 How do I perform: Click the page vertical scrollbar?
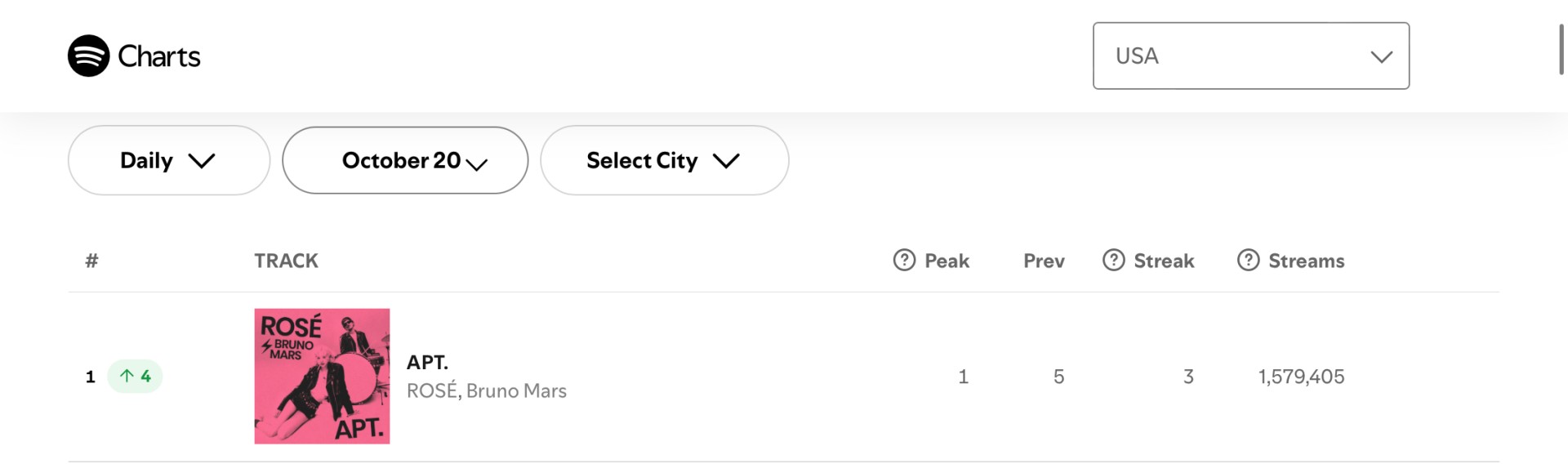click(1561, 50)
